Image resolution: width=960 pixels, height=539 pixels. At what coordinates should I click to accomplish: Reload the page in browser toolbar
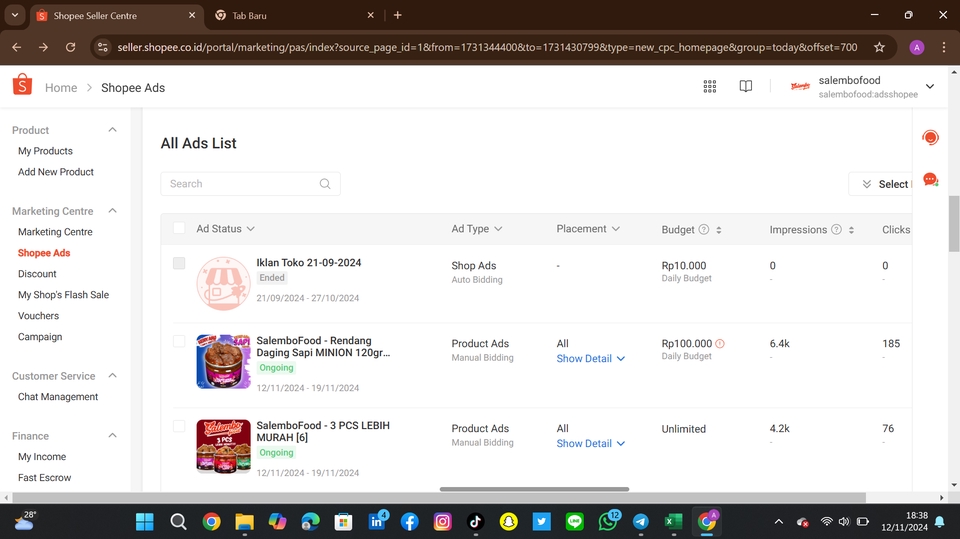(70, 47)
